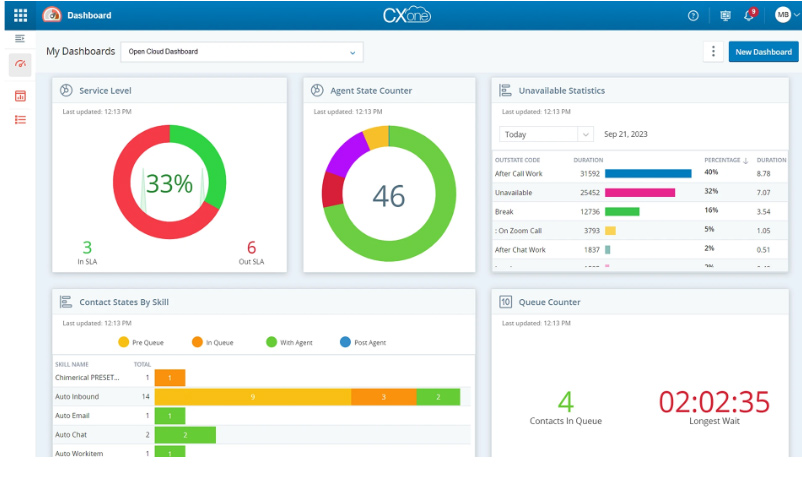Select the Chimerical PRESET skill row
The image size is (802, 477).
(261, 378)
